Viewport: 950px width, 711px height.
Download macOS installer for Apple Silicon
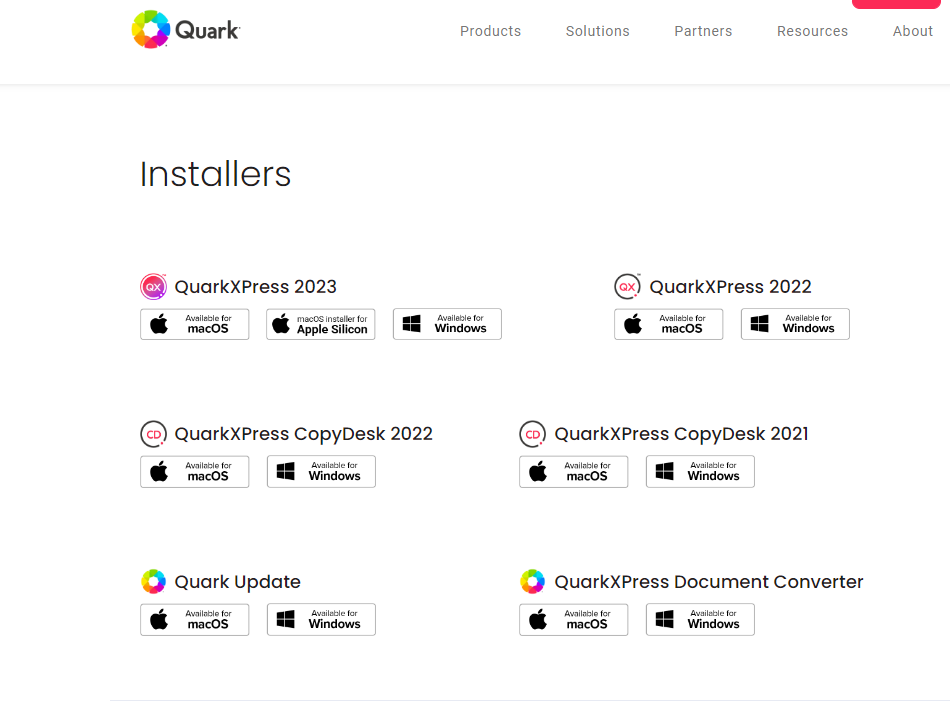[320, 324]
